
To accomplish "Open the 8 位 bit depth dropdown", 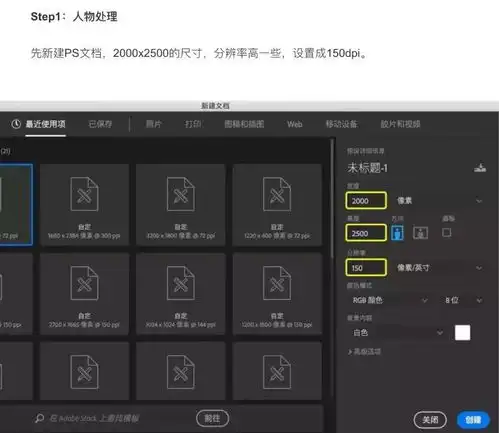I will pos(463,300).
